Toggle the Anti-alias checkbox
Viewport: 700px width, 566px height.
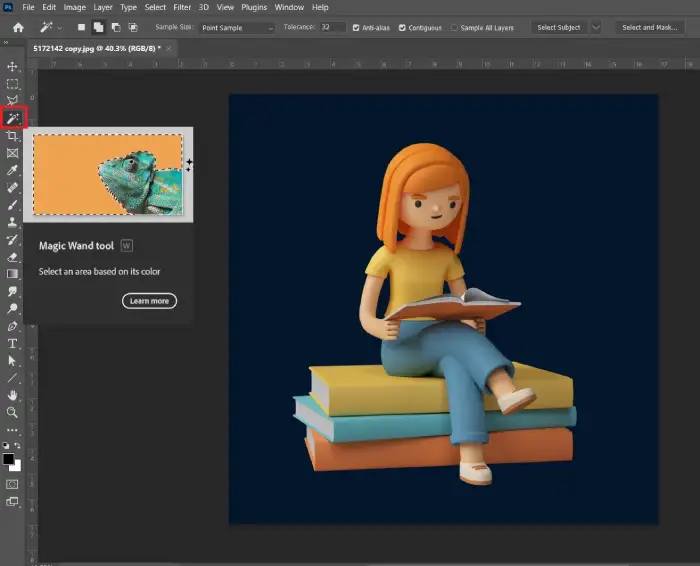point(356,28)
